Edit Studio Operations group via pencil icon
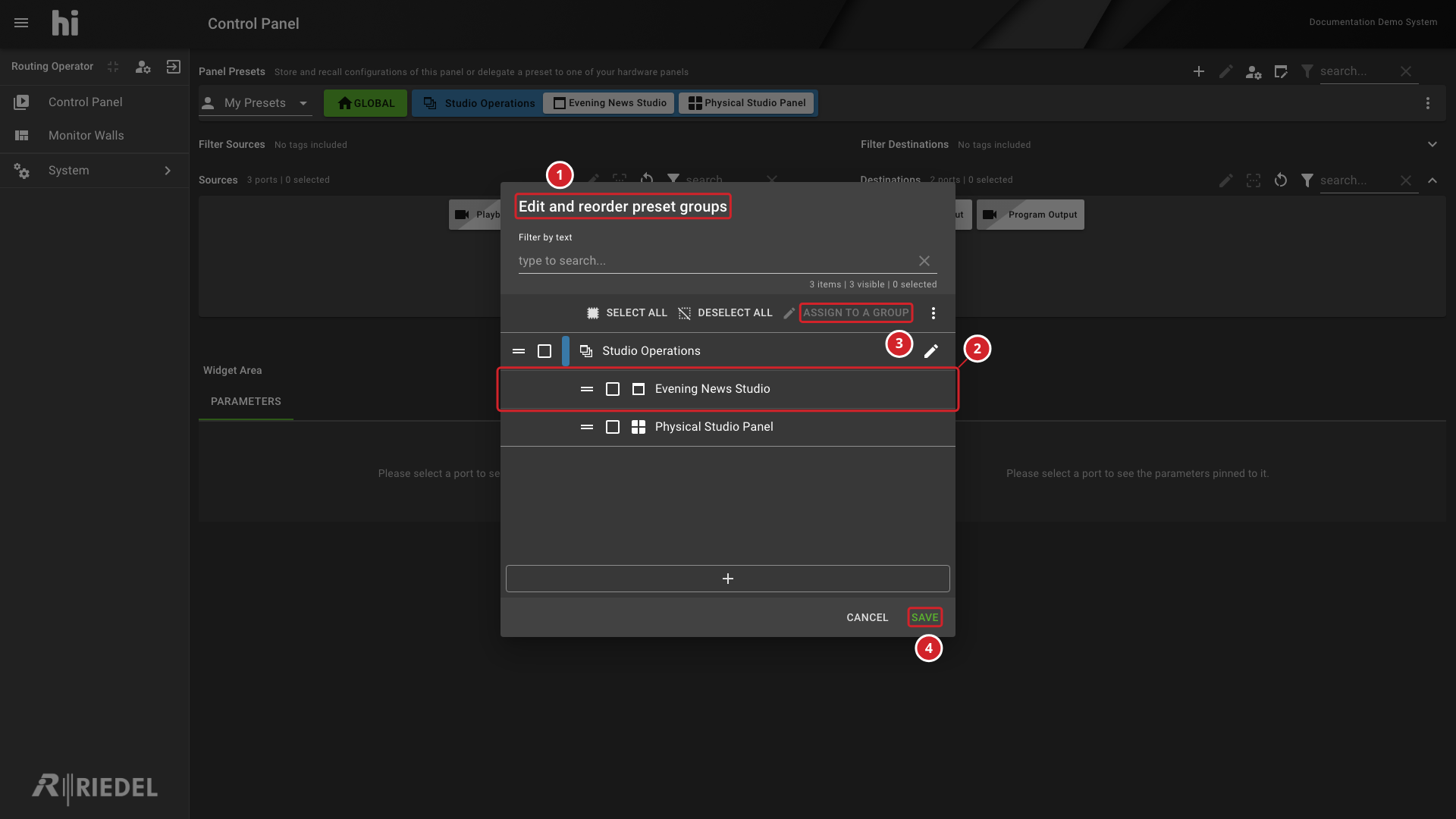The height and width of the screenshot is (819, 1456). click(931, 351)
